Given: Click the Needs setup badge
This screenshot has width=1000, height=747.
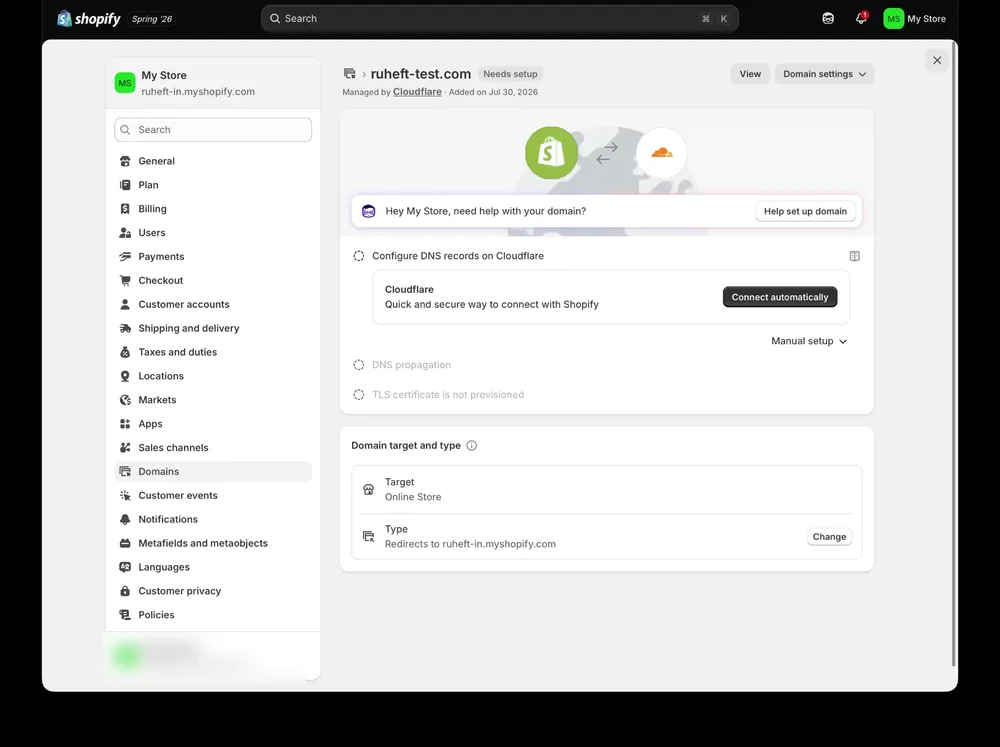Looking at the screenshot, I should pos(510,74).
